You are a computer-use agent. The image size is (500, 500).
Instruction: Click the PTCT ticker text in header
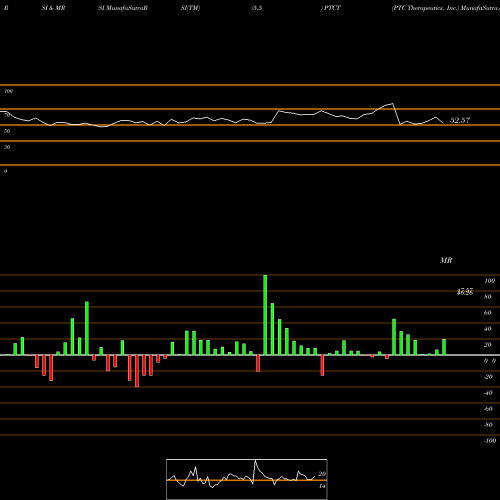tap(332, 8)
